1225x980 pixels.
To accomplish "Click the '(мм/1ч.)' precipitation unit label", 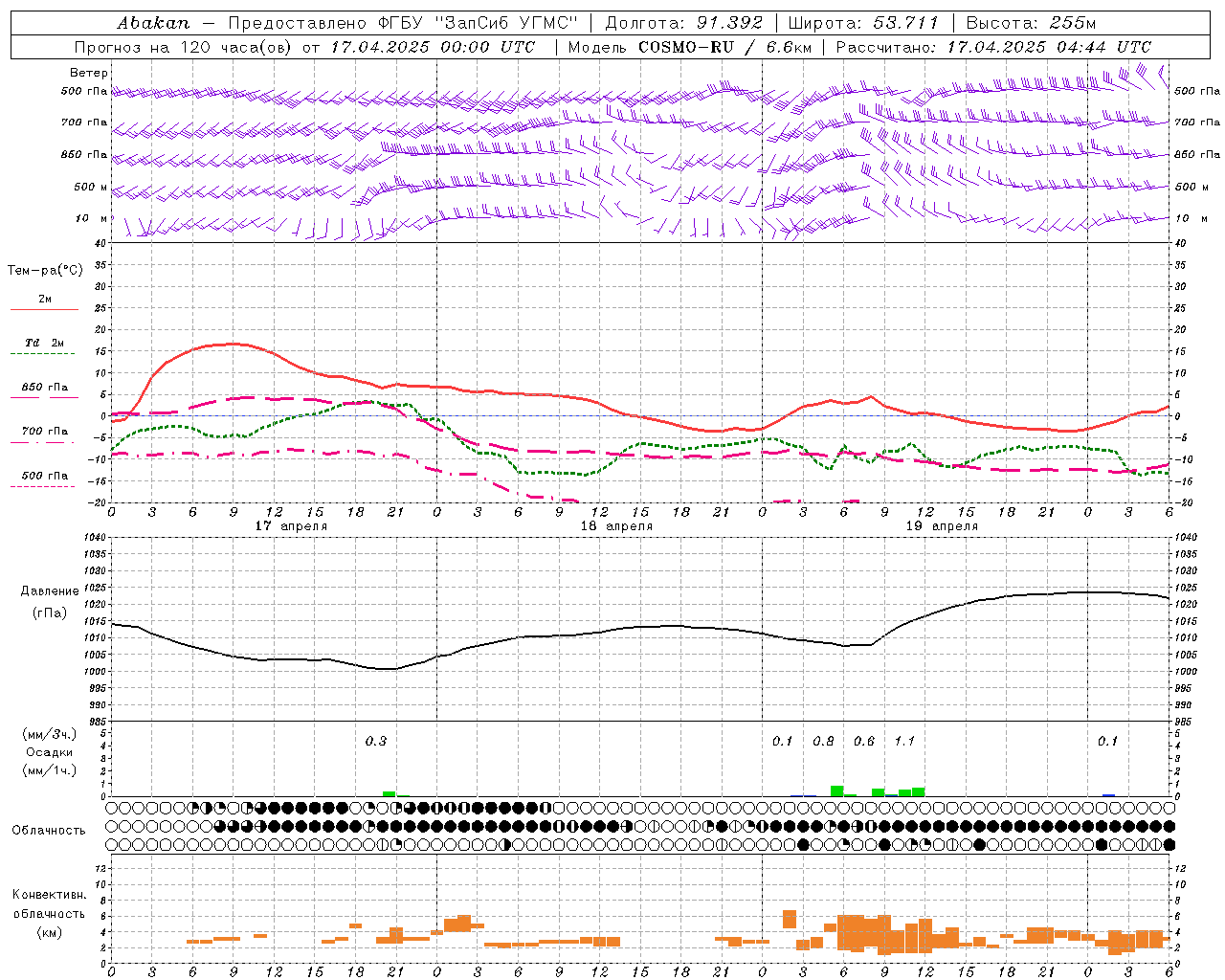I will pos(50,770).
